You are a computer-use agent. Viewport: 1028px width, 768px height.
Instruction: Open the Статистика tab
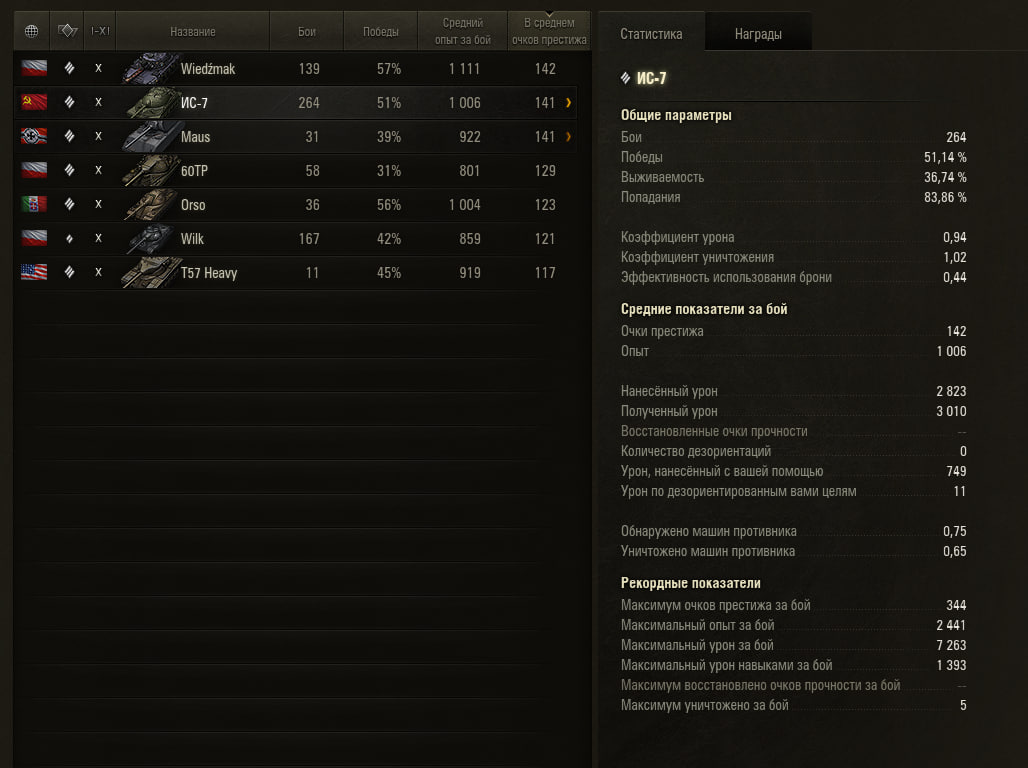651,33
